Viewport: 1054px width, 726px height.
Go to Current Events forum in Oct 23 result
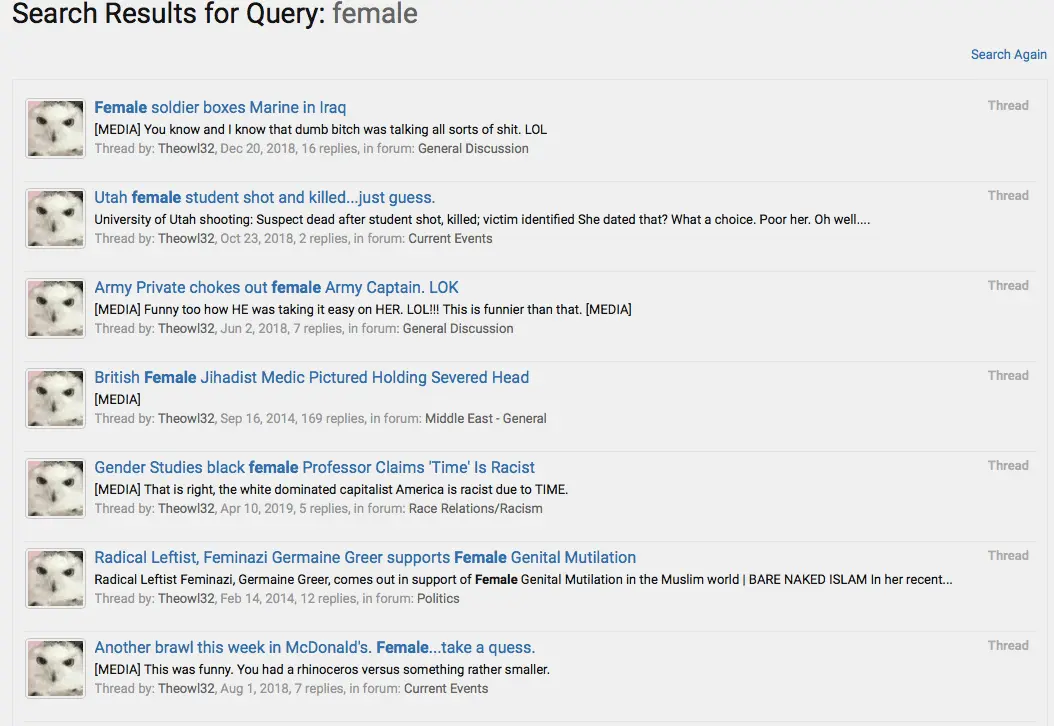point(450,239)
